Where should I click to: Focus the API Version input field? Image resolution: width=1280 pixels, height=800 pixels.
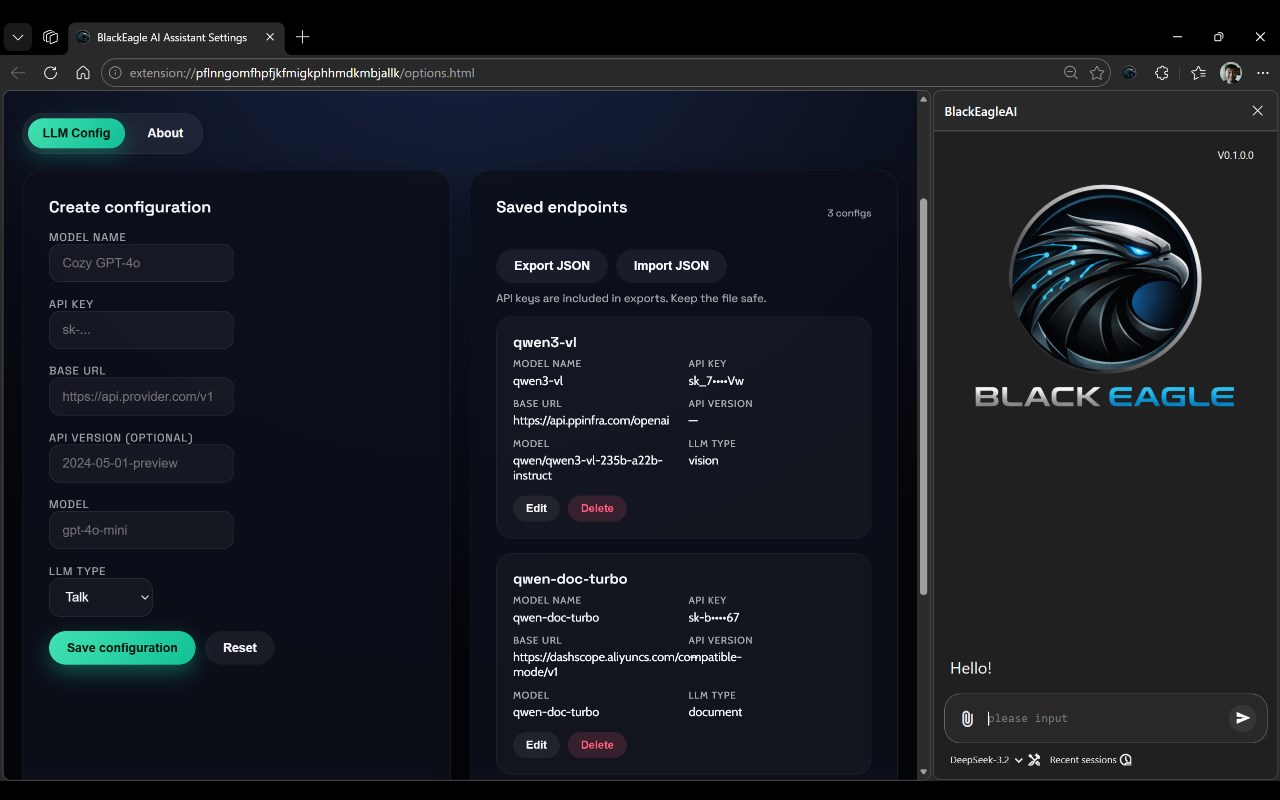141,463
